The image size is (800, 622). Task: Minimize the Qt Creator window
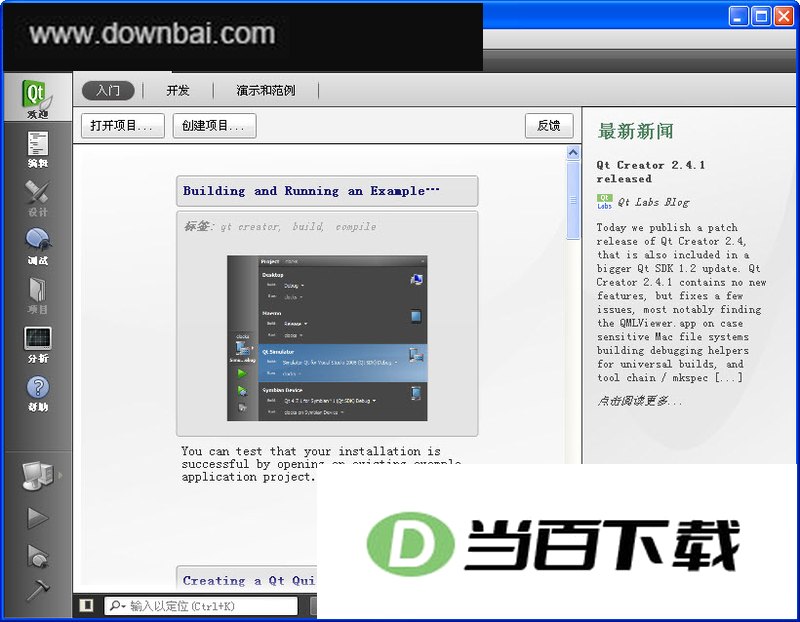click(738, 16)
